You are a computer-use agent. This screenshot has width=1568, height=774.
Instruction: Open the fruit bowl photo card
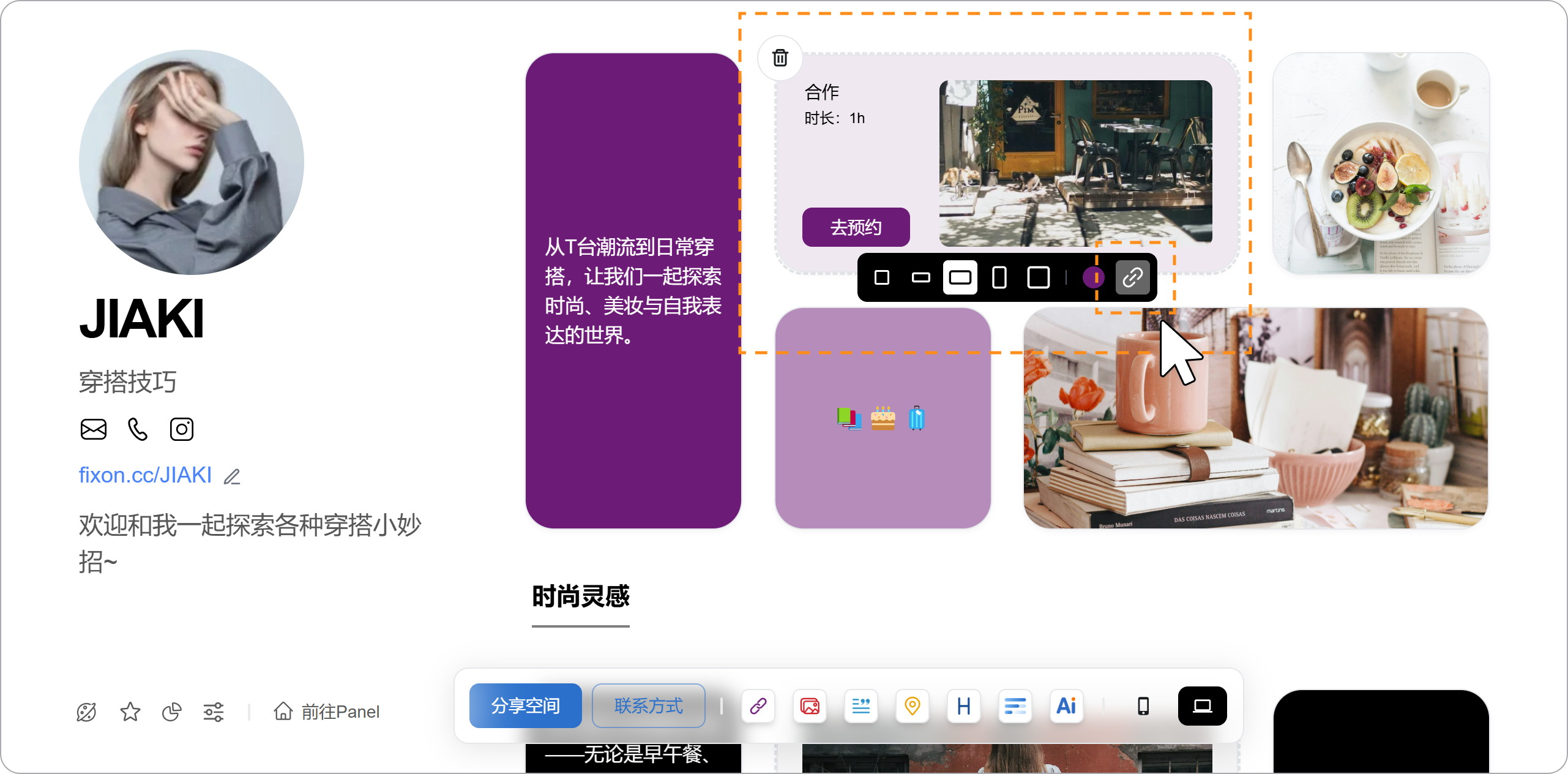pyautogui.click(x=1381, y=163)
